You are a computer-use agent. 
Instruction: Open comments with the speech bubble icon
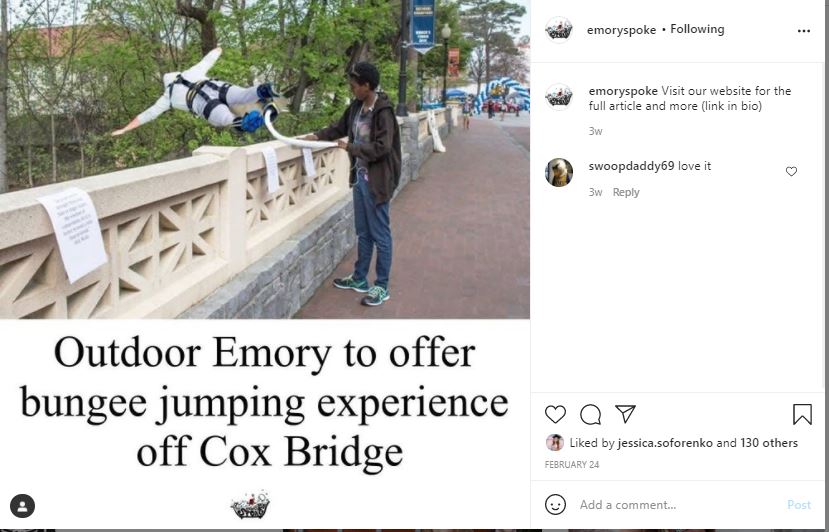click(x=590, y=414)
